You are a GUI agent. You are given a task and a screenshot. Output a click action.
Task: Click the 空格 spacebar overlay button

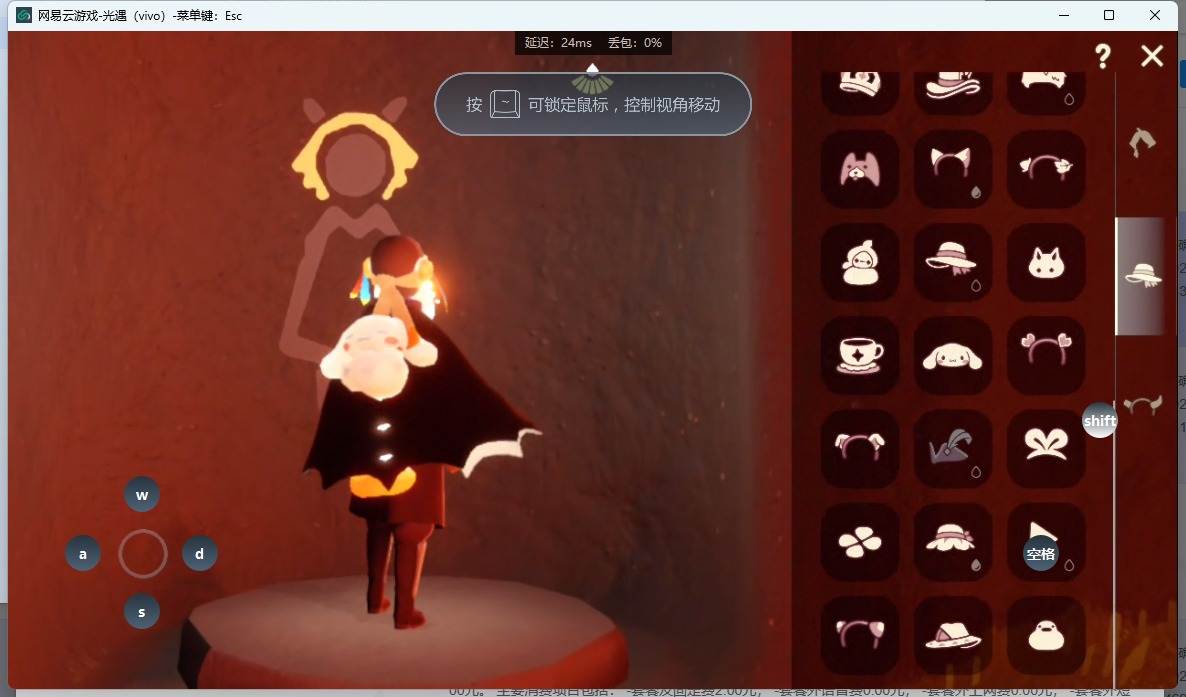click(x=1041, y=553)
